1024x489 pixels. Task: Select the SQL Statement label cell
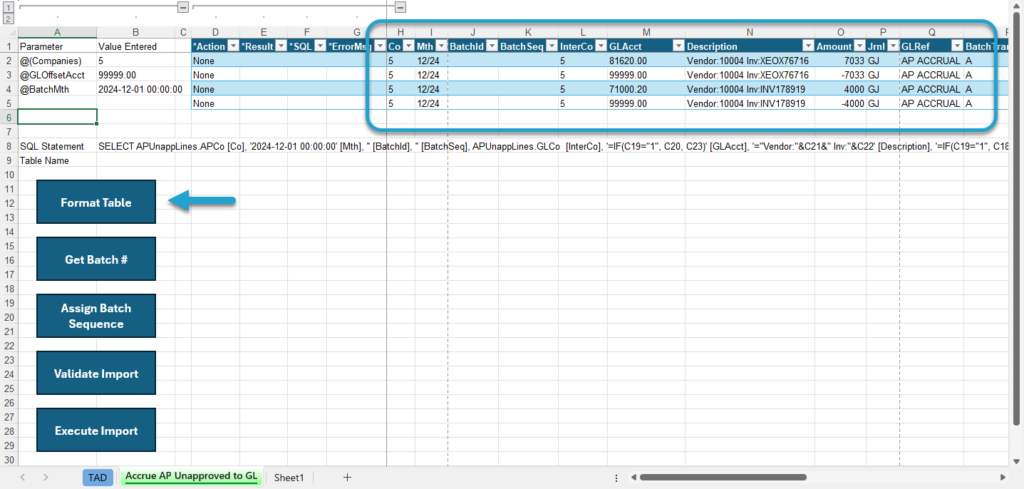57,146
